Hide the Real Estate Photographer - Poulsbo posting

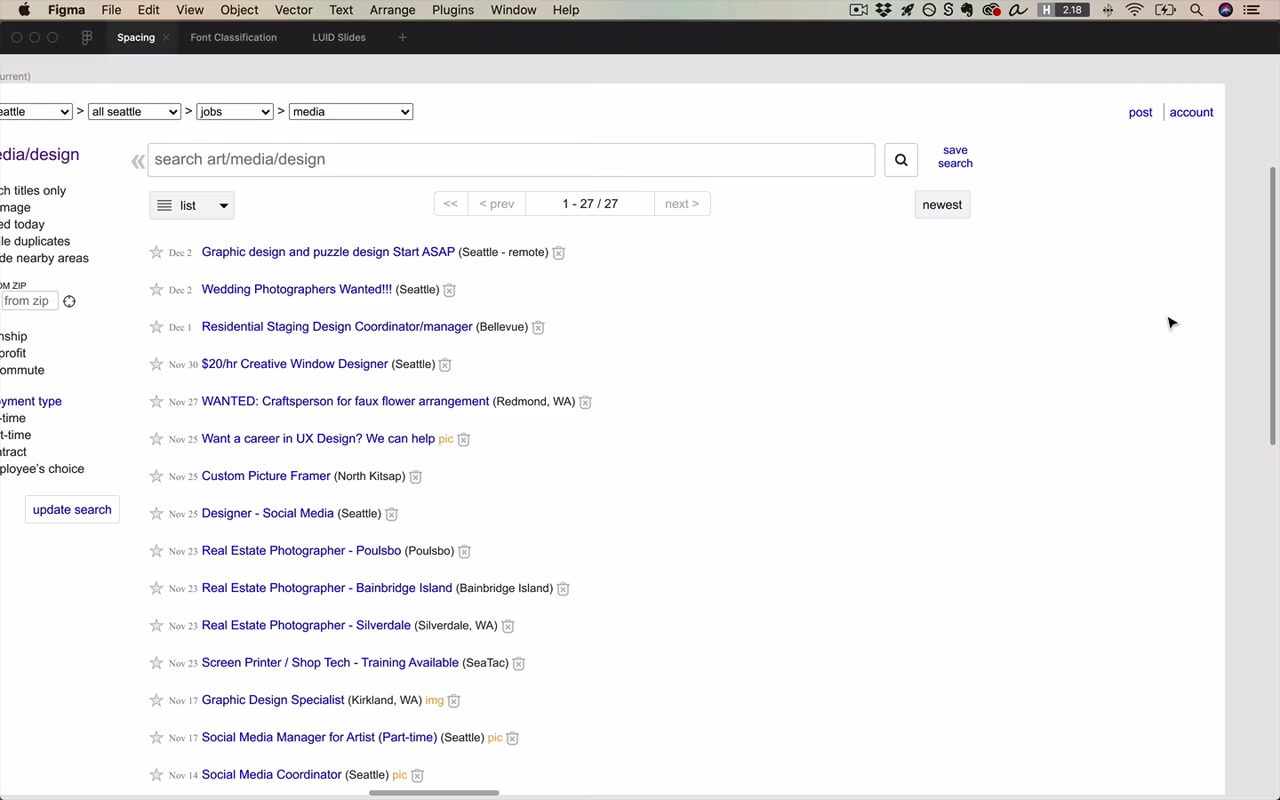(464, 551)
